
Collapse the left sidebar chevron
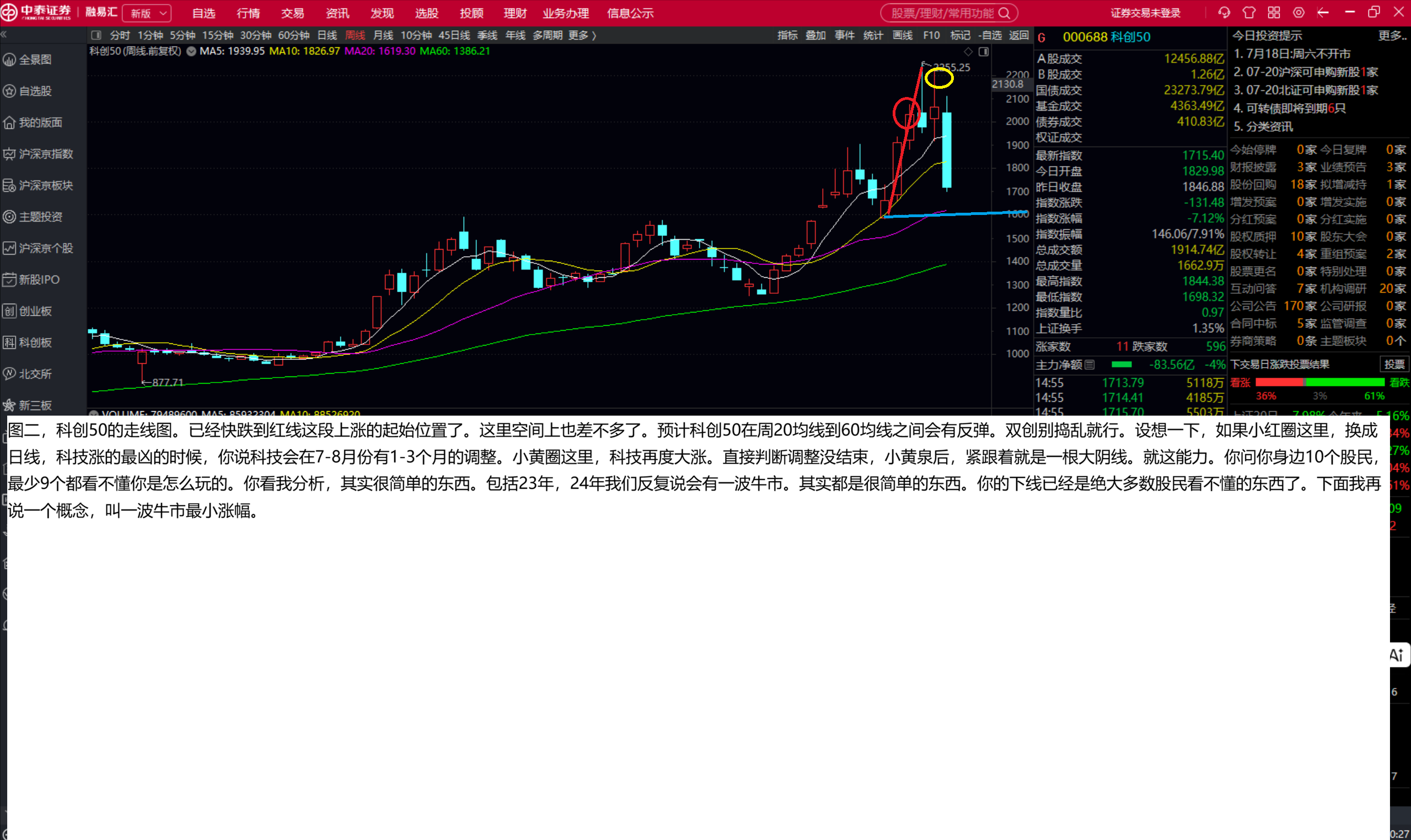[x=4, y=35]
